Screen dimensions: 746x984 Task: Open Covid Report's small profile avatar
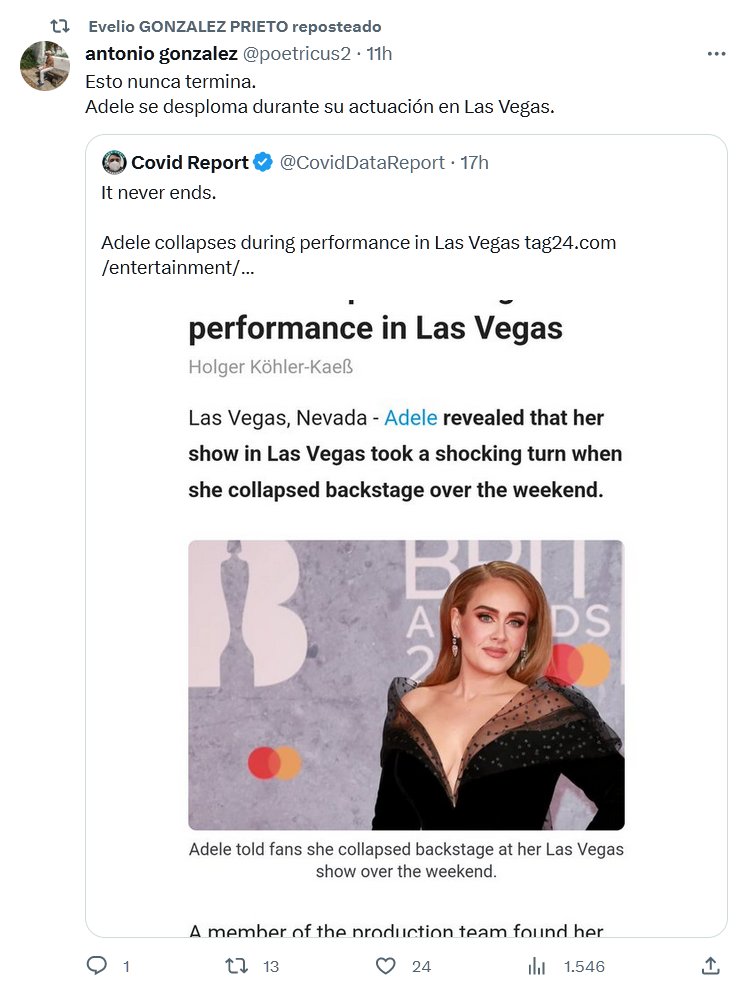(114, 162)
